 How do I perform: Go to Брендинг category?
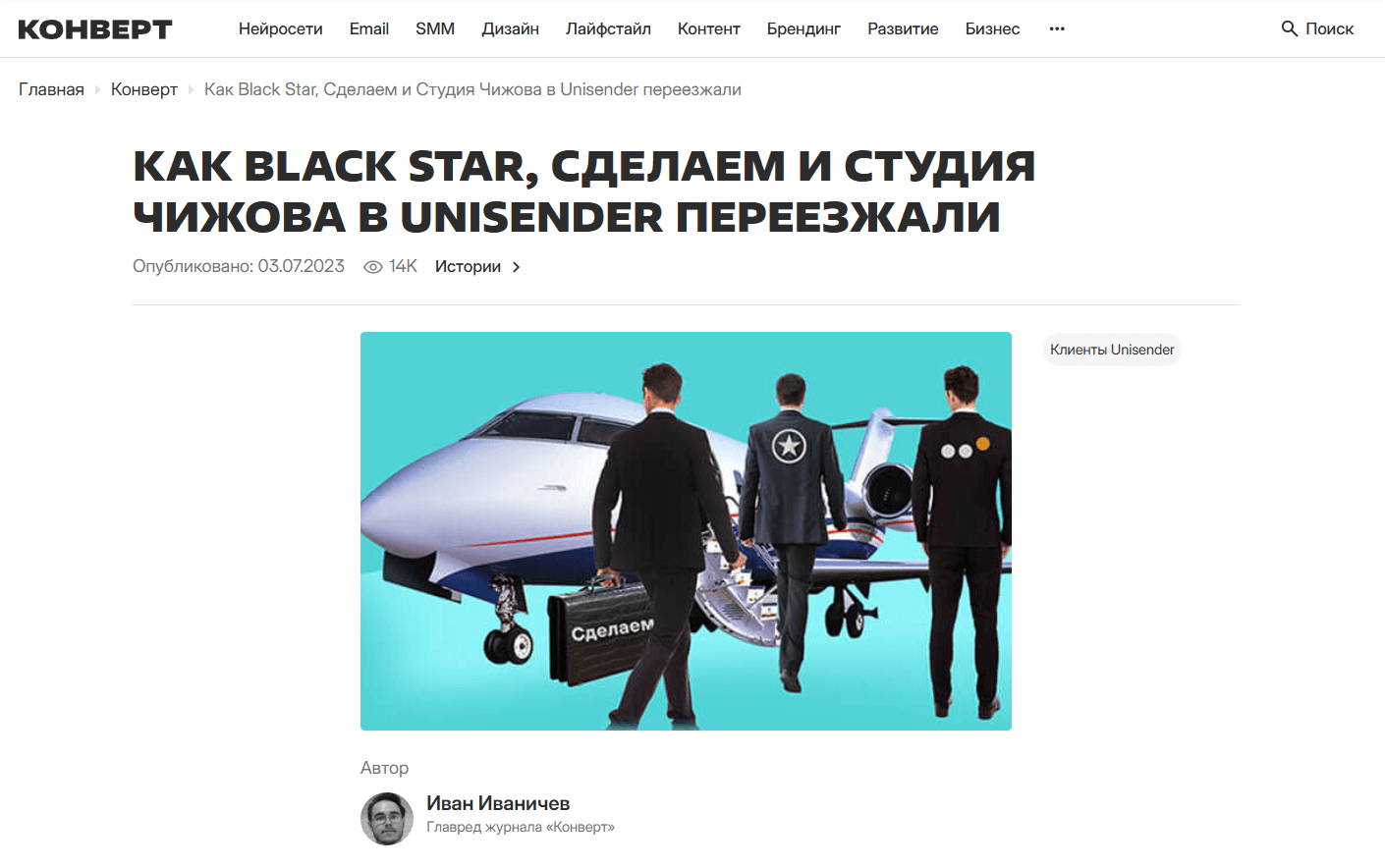pos(803,28)
